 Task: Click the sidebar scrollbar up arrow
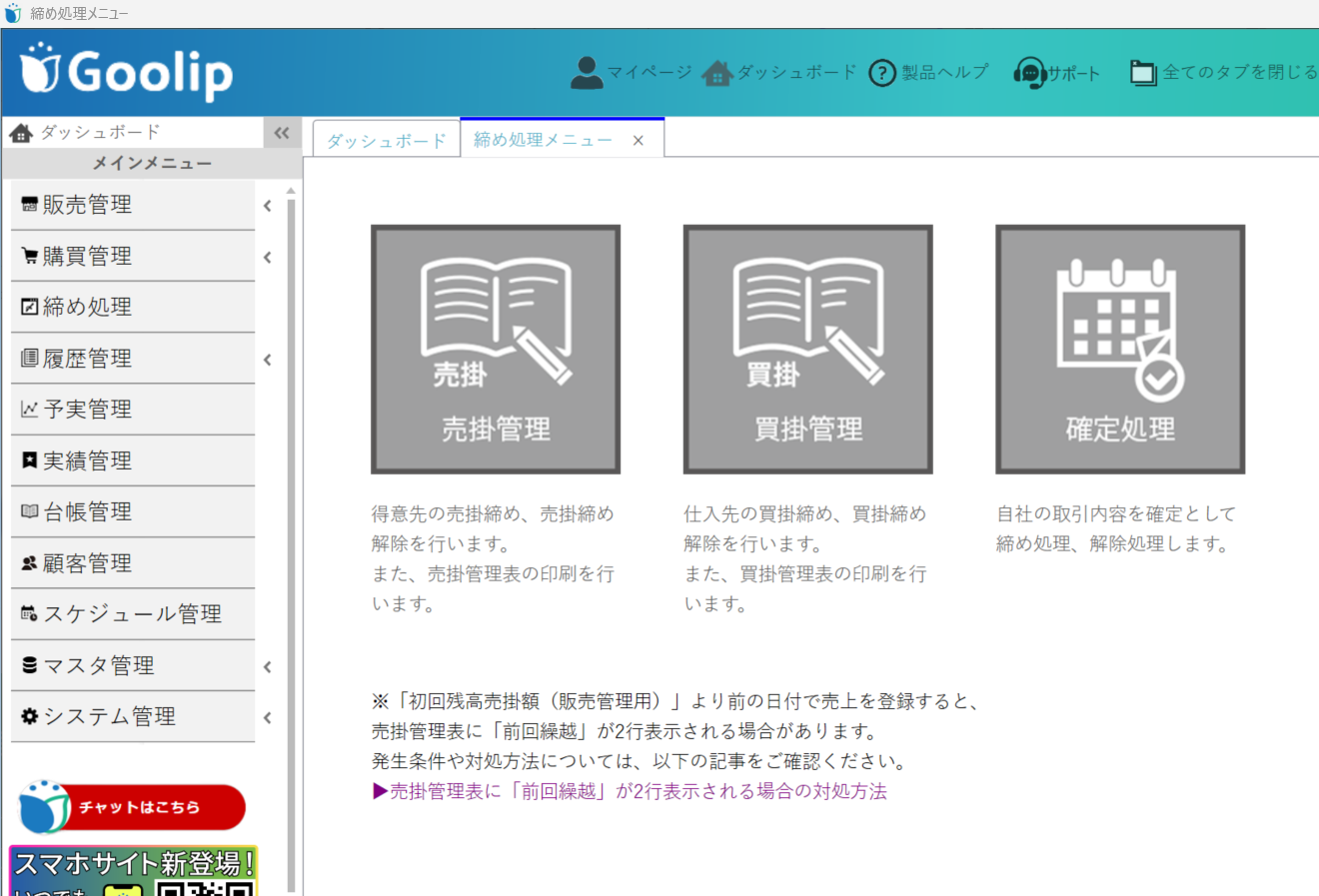291,190
